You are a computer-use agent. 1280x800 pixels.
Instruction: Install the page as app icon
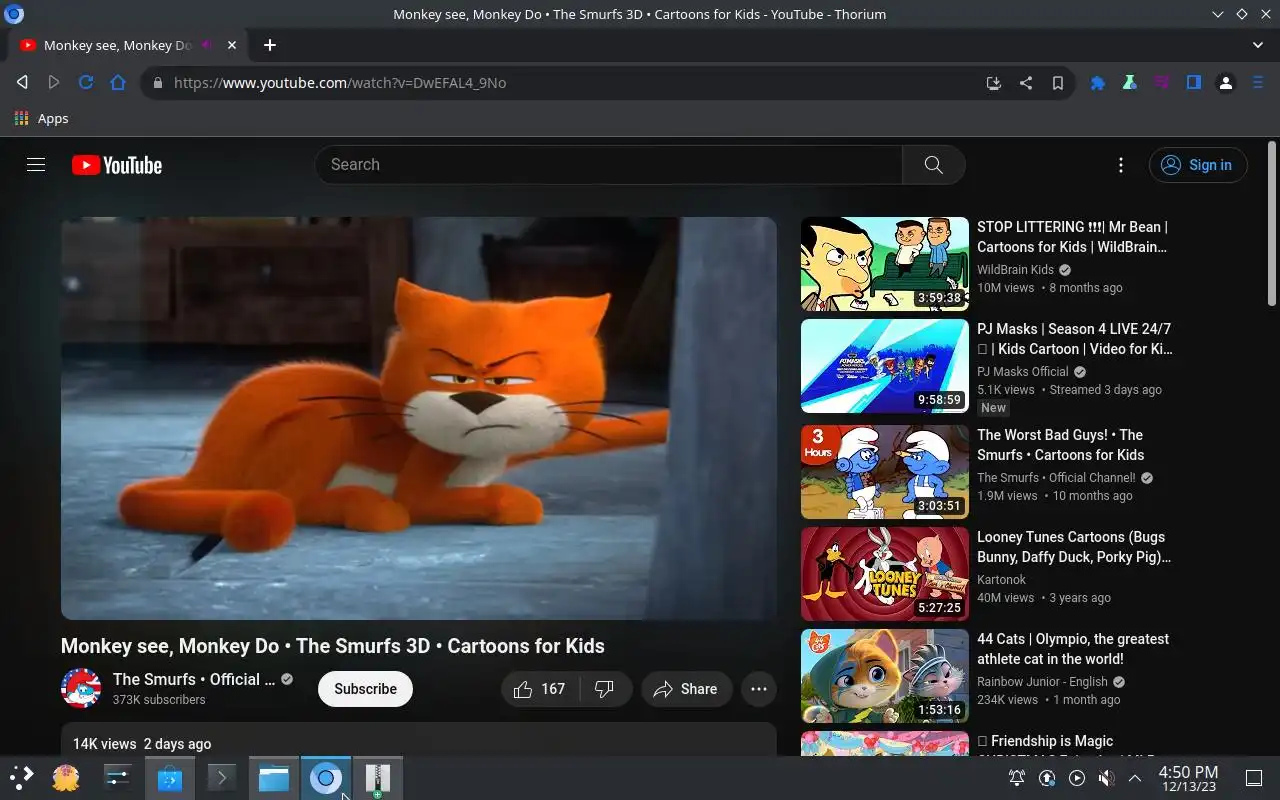pos(993,83)
